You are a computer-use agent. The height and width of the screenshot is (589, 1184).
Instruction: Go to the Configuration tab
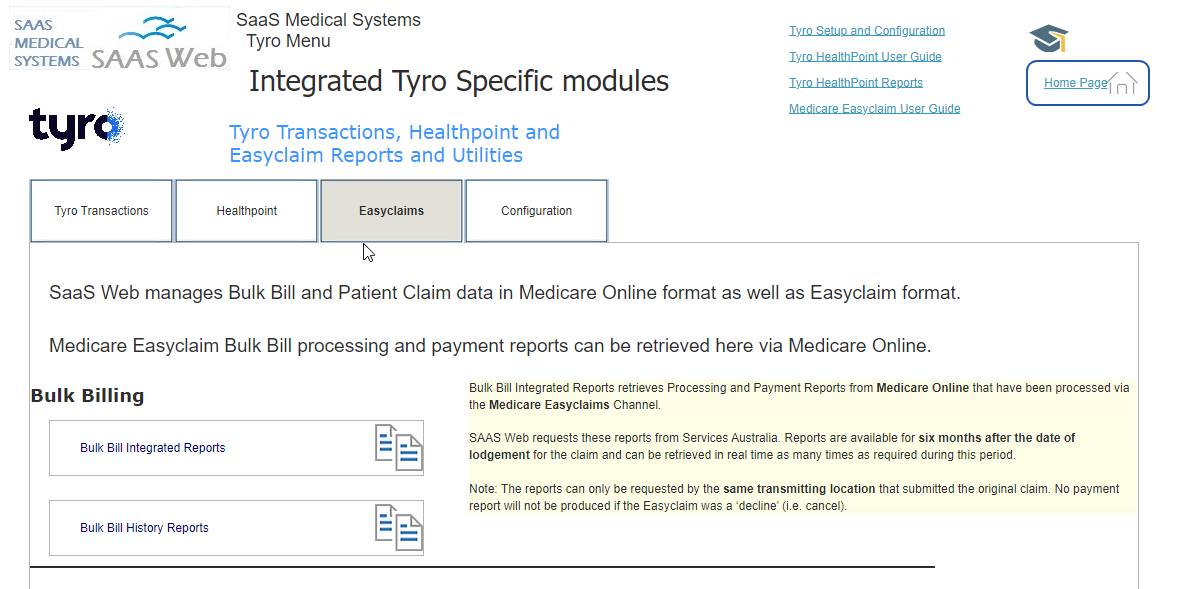(536, 211)
